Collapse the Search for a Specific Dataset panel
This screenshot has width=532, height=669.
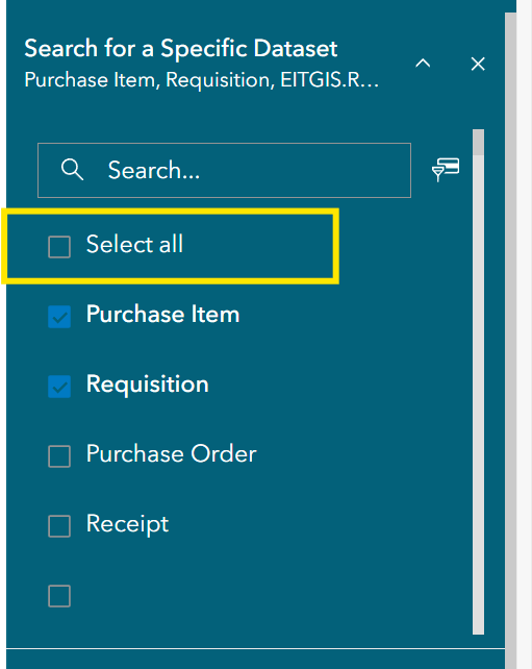click(x=422, y=64)
